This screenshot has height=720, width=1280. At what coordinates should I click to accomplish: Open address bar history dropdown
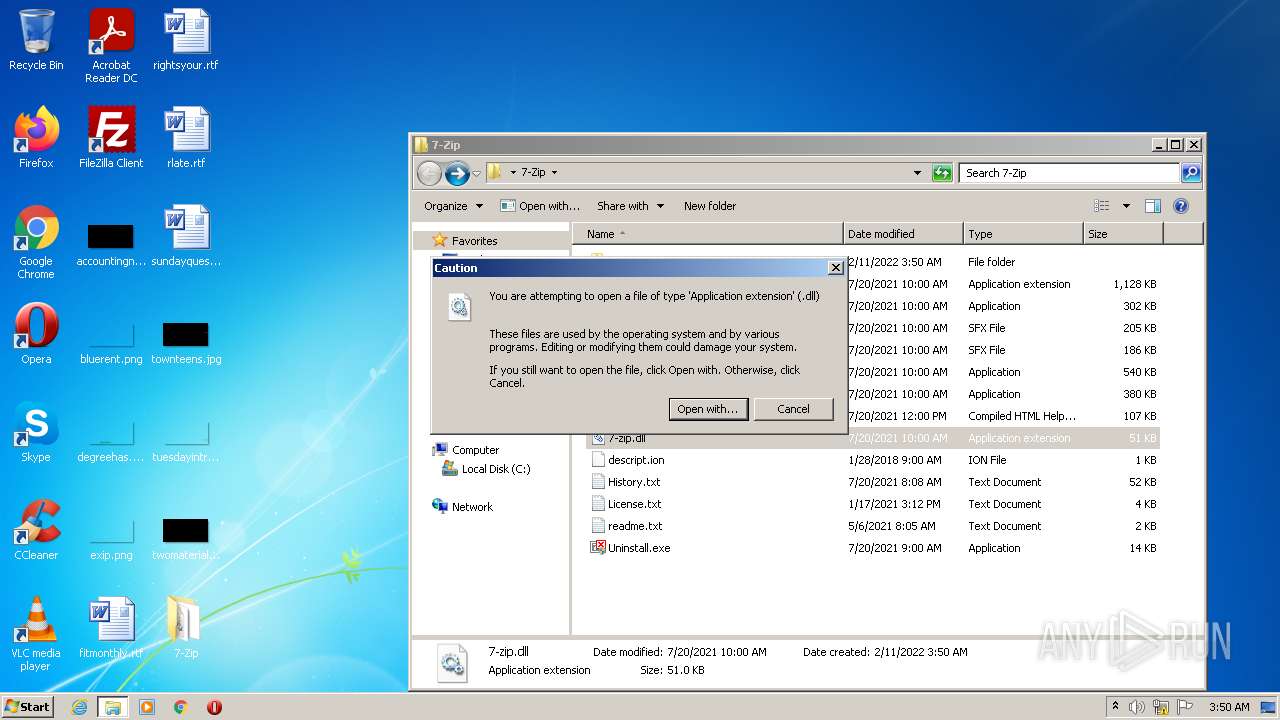918,173
